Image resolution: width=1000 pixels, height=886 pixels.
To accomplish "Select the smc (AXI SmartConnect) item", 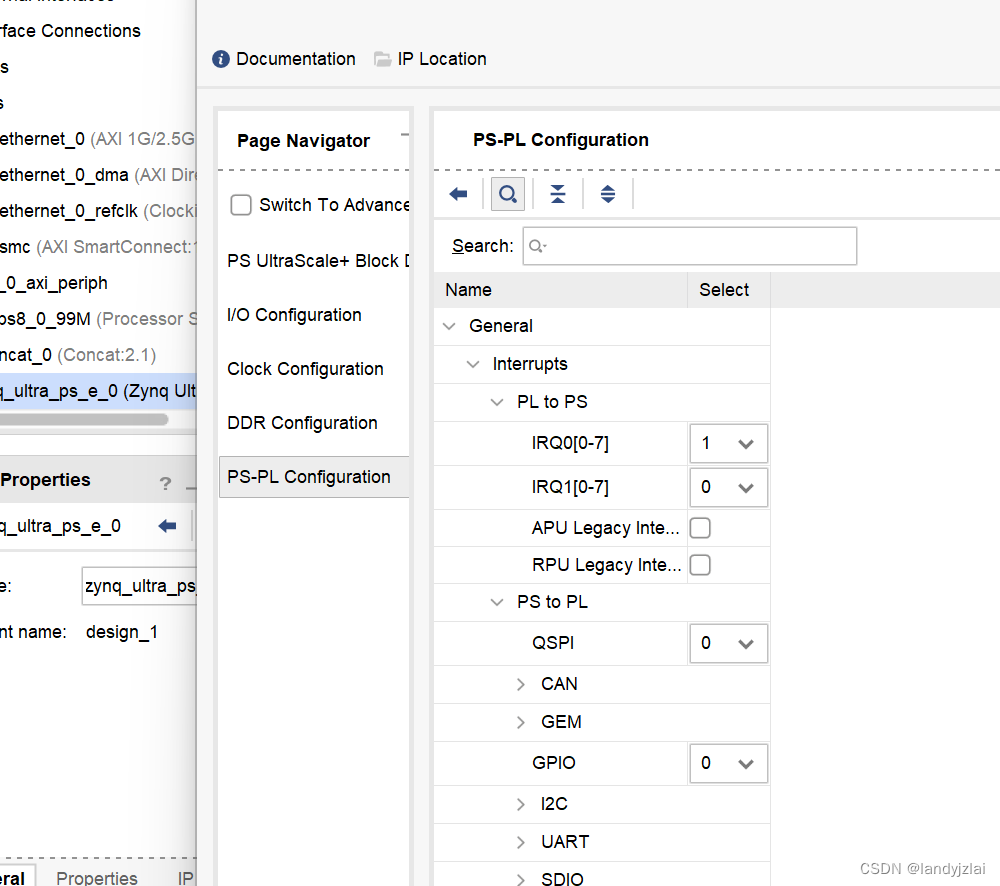I will [x=98, y=247].
